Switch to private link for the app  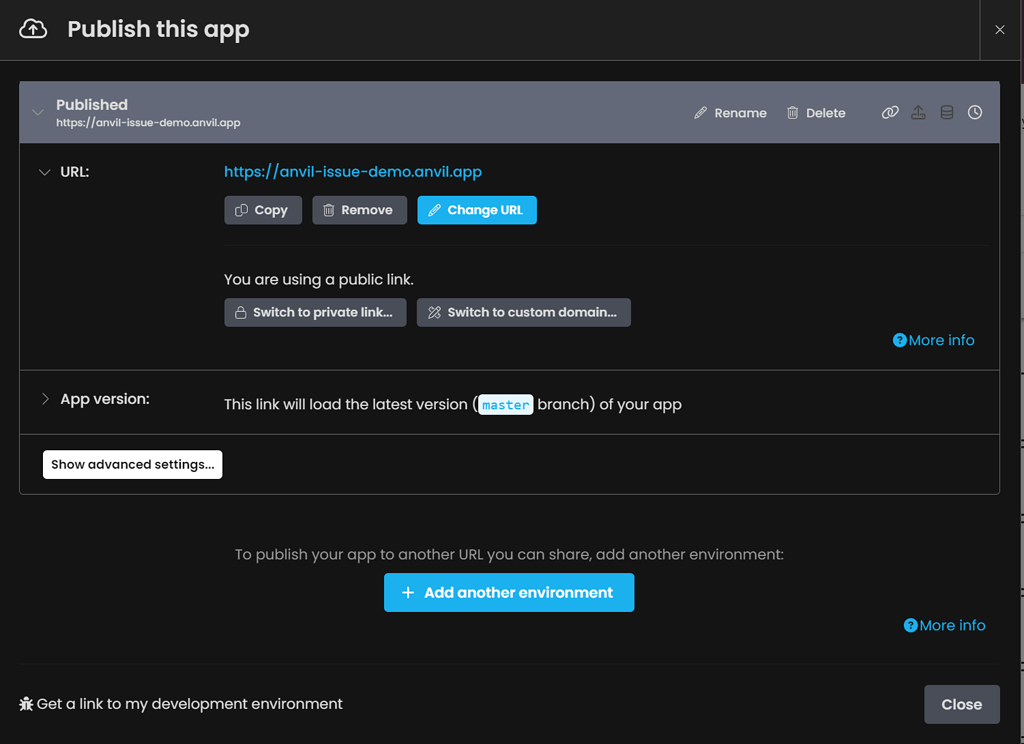click(315, 312)
